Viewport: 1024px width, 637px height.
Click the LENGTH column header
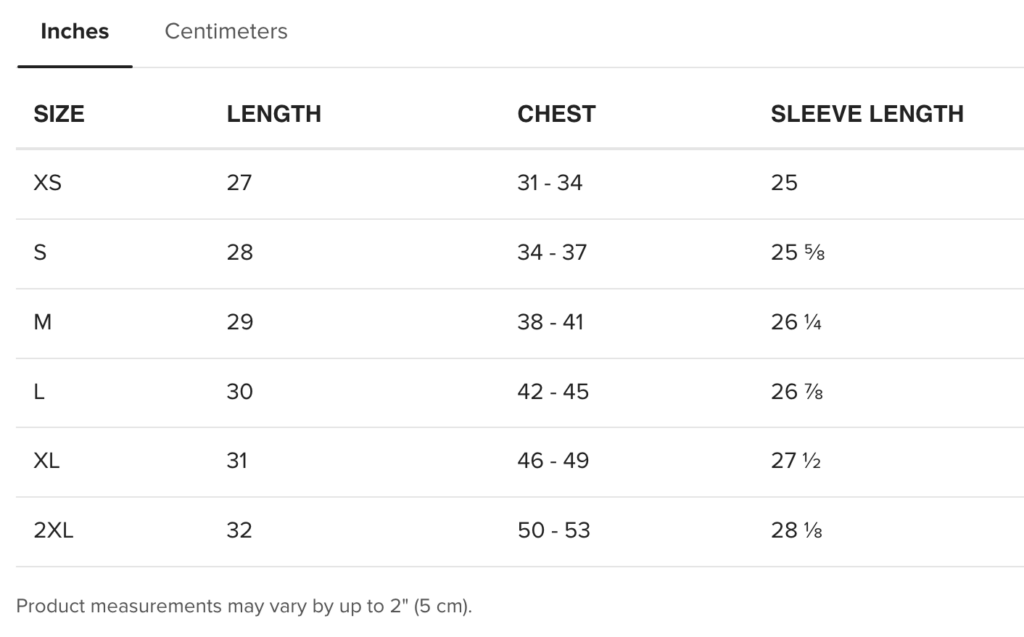(274, 114)
